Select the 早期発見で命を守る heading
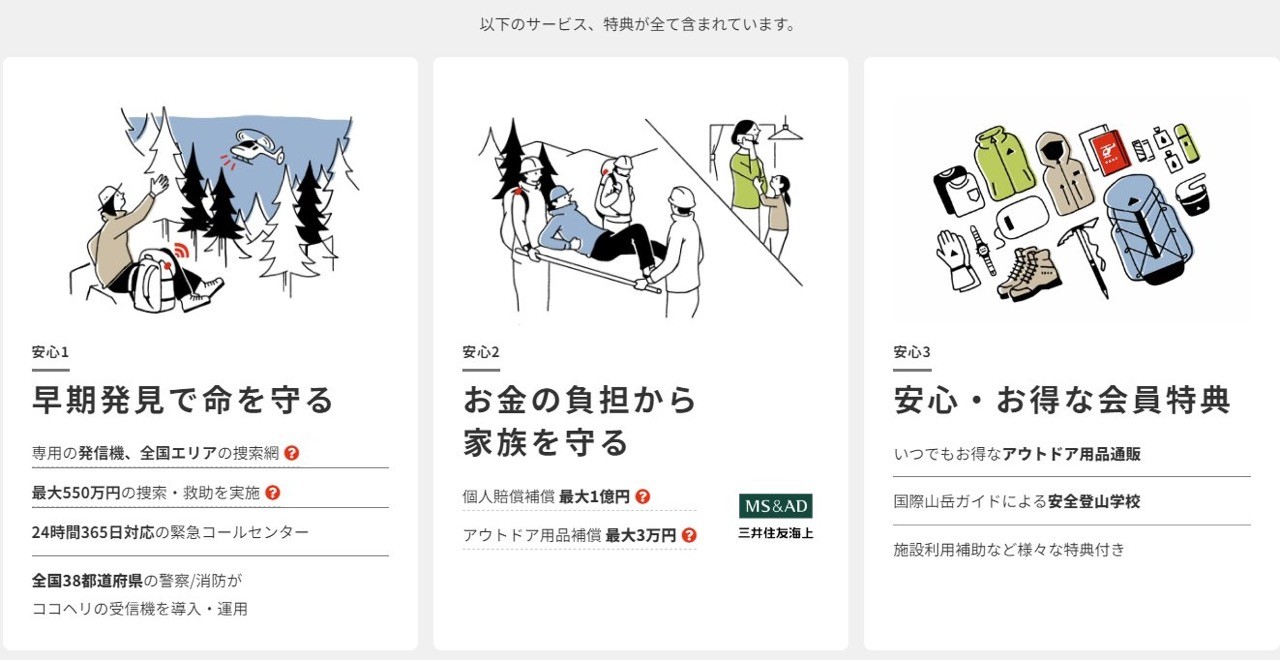Image resolution: width=1280 pixels, height=660 pixels. pos(183,400)
